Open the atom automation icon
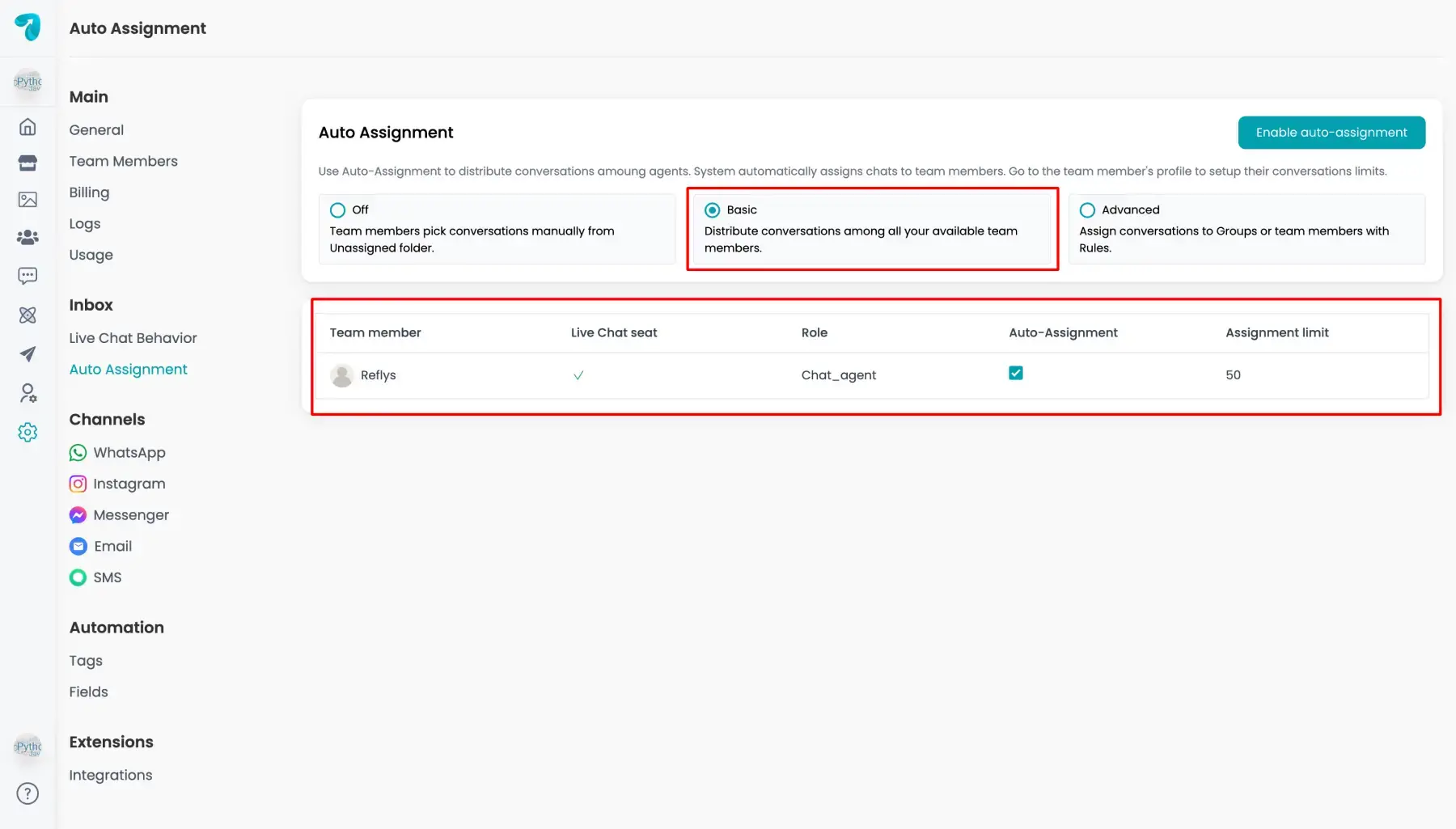The width and height of the screenshot is (1456, 829). (28, 315)
